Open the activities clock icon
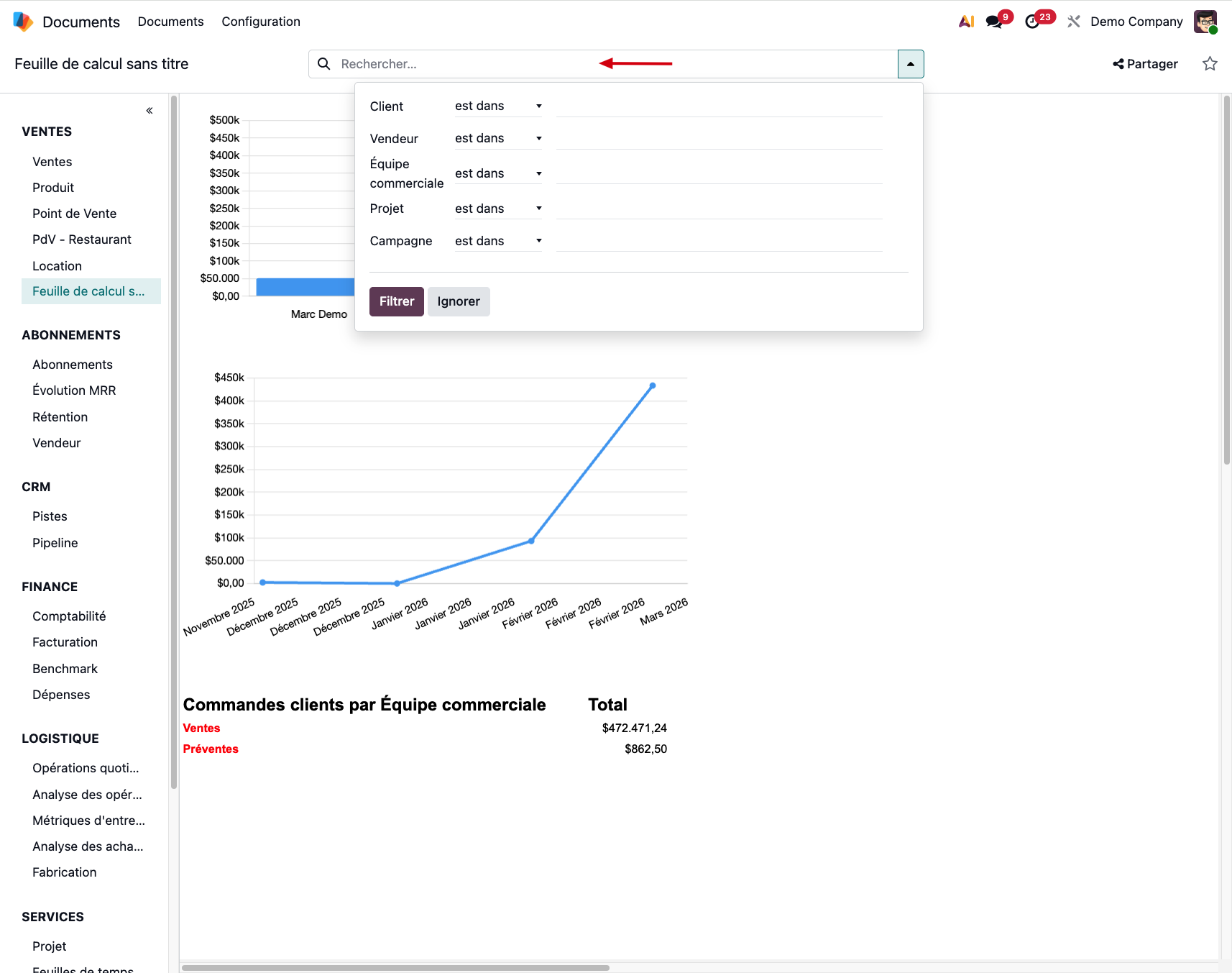The height and width of the screenshot is (973, 1232). click(x=1032, y=22)
